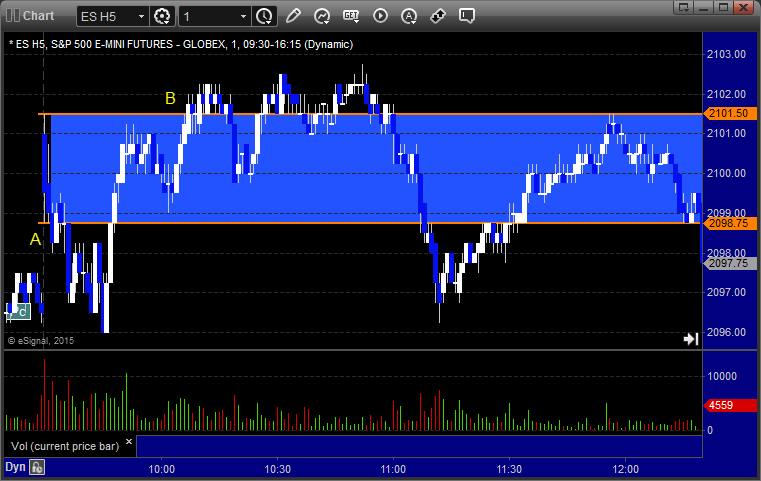Click the 10:00 time axis label
This screenshot has height=481, width=761.
[x=162, y=469]
